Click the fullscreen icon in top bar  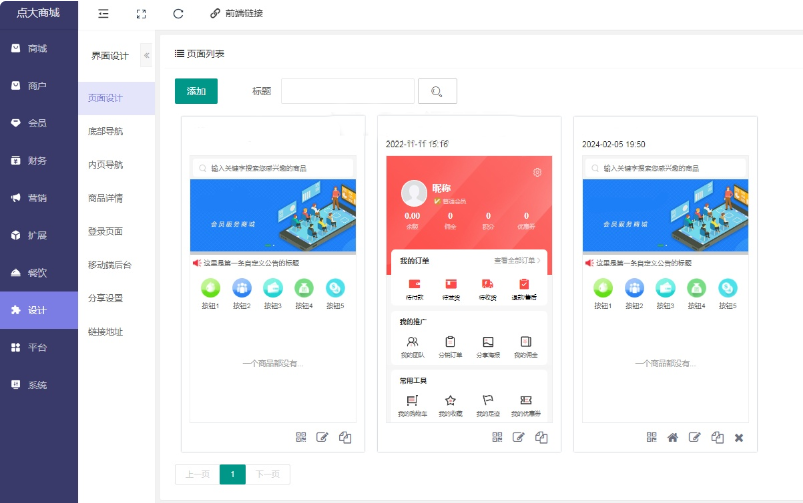(x=141, y=14)
